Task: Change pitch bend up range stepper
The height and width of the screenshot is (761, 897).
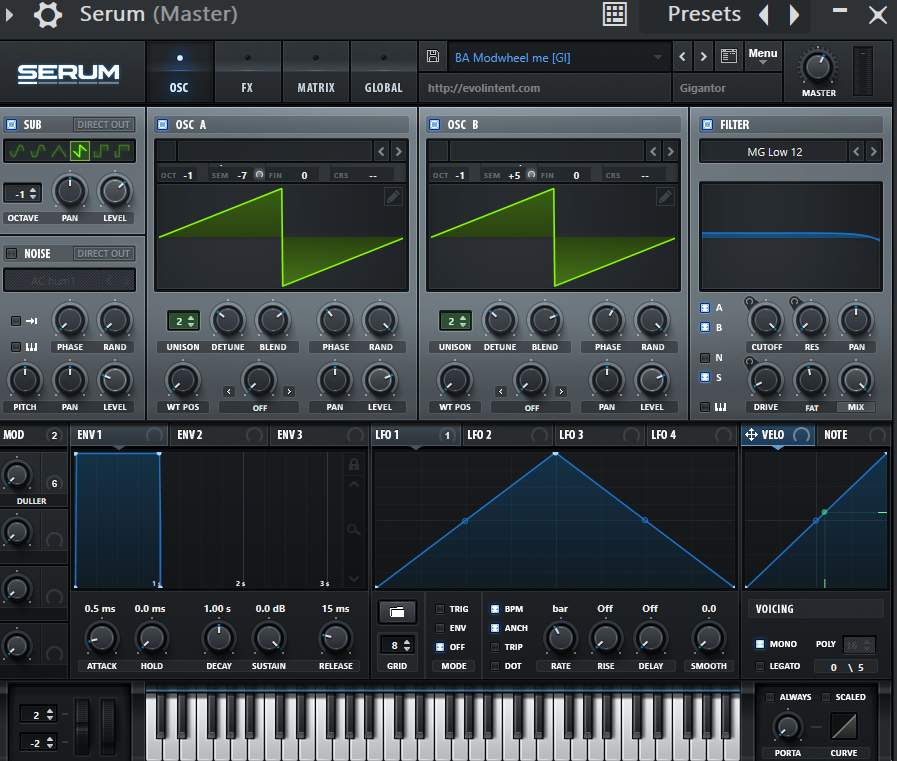Action: pyautogui.click(x=38, y=715)
